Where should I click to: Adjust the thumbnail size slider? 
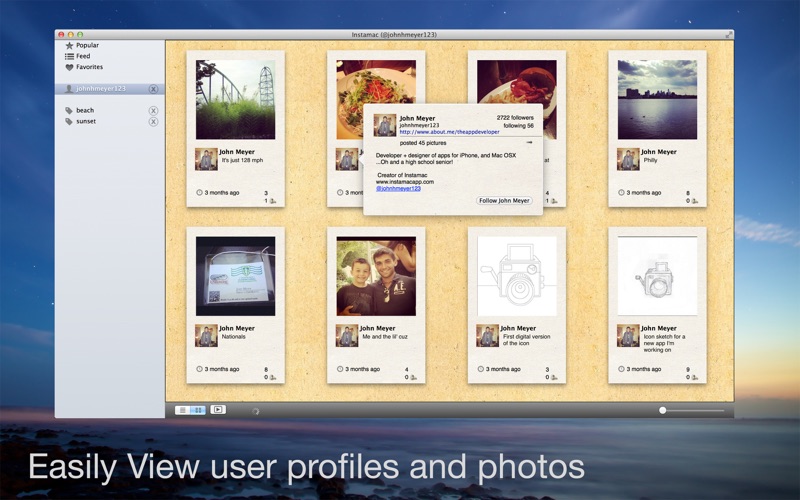pyautogui.click(x=662, y=410)
